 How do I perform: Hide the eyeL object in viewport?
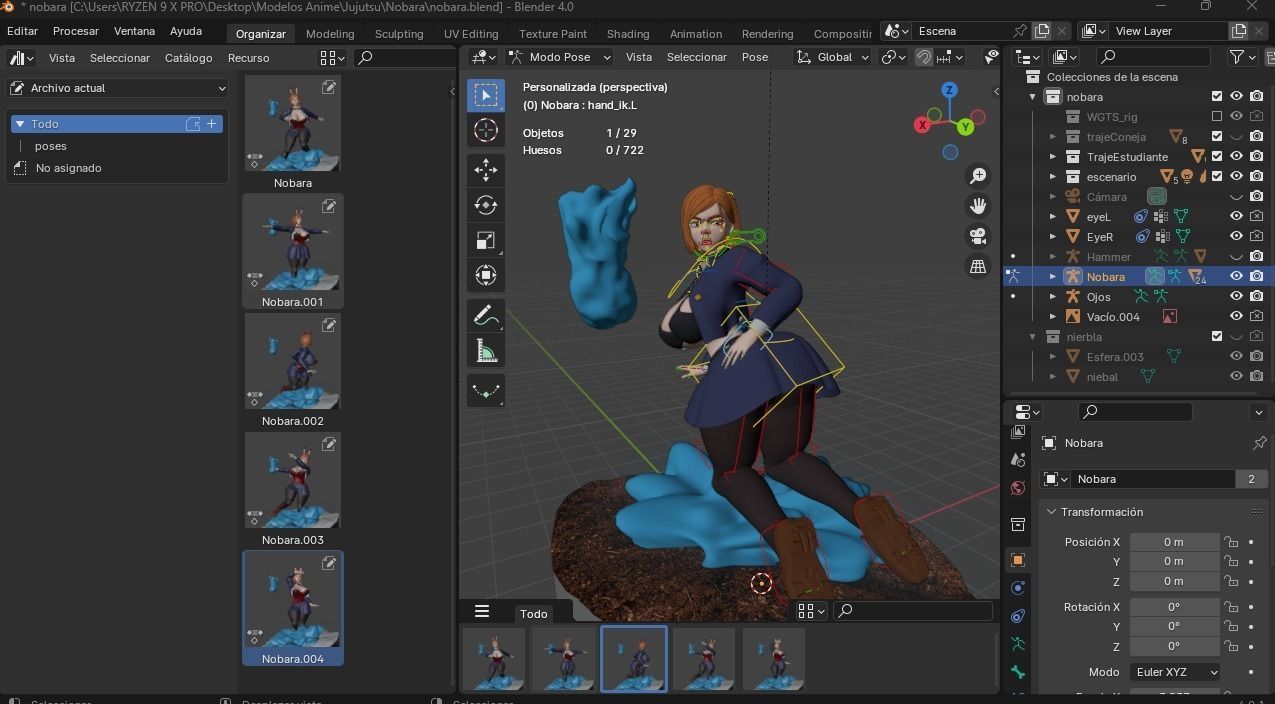pyautogui.click(x=1237, y=216)
